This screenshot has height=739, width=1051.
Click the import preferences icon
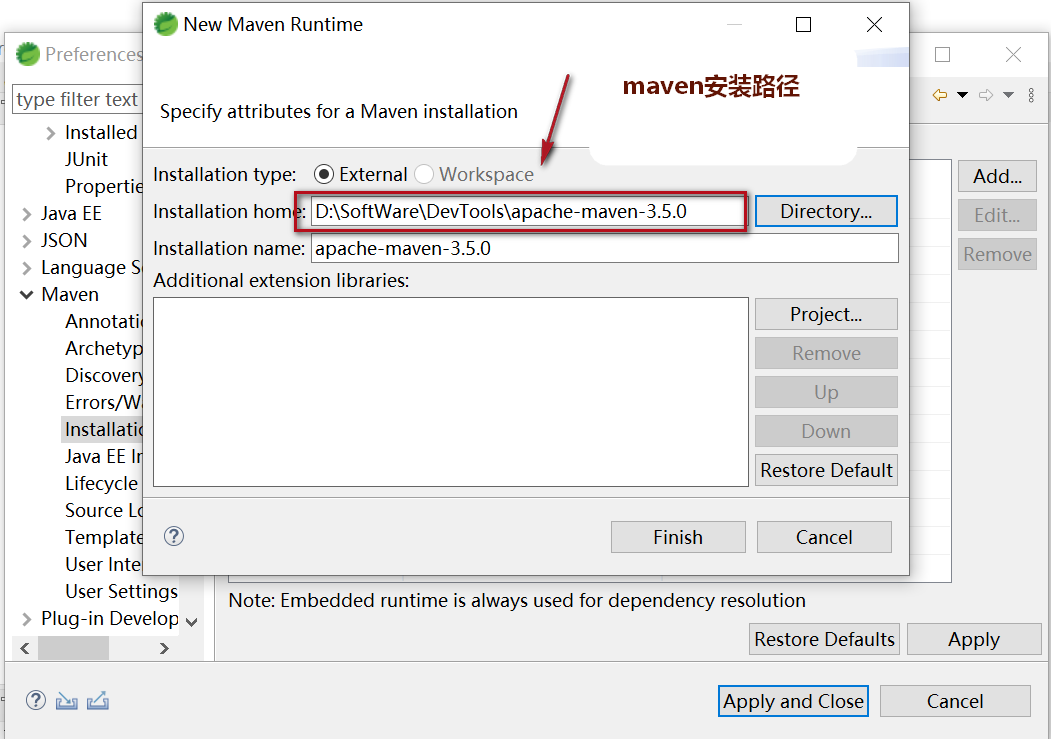click(x=66, y=701)
